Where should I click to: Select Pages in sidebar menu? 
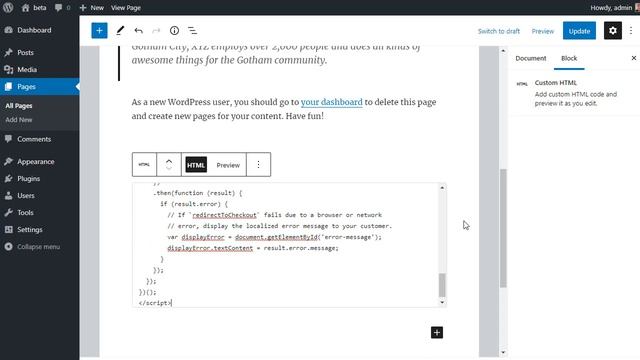click(40, 87)
